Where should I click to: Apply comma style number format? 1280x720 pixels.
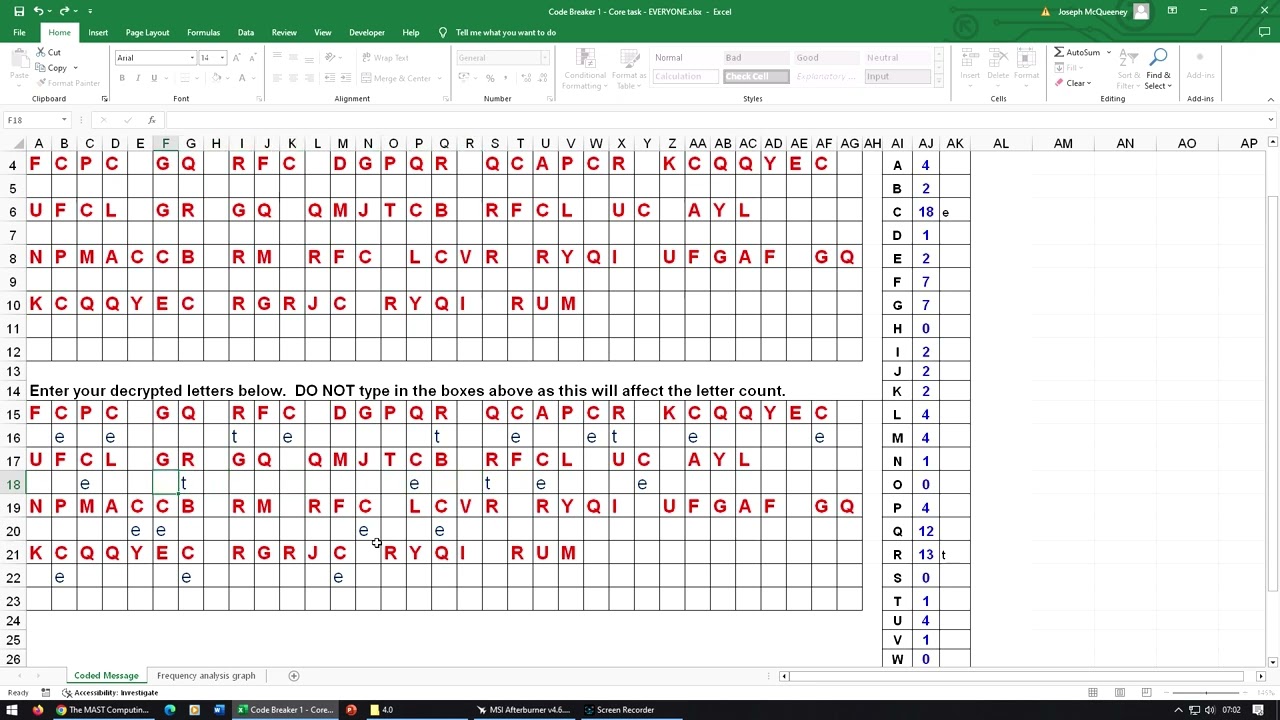point(505,78)
